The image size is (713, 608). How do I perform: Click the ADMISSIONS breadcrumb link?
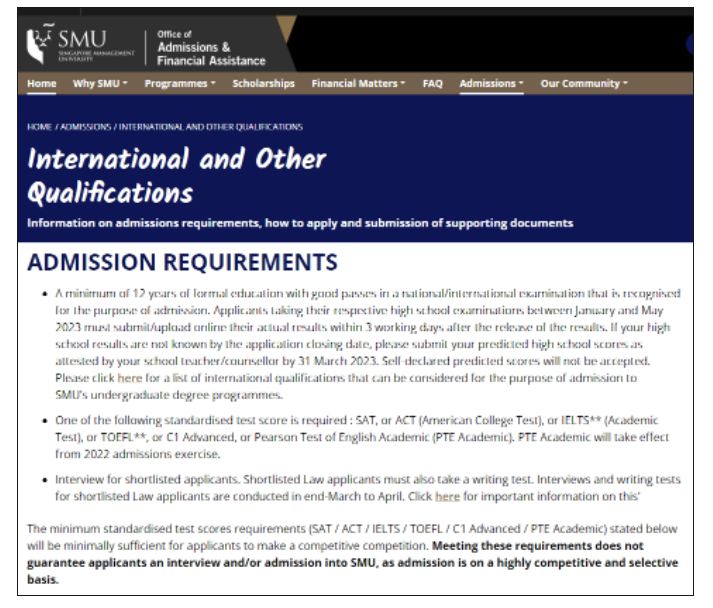pos(86,127)
